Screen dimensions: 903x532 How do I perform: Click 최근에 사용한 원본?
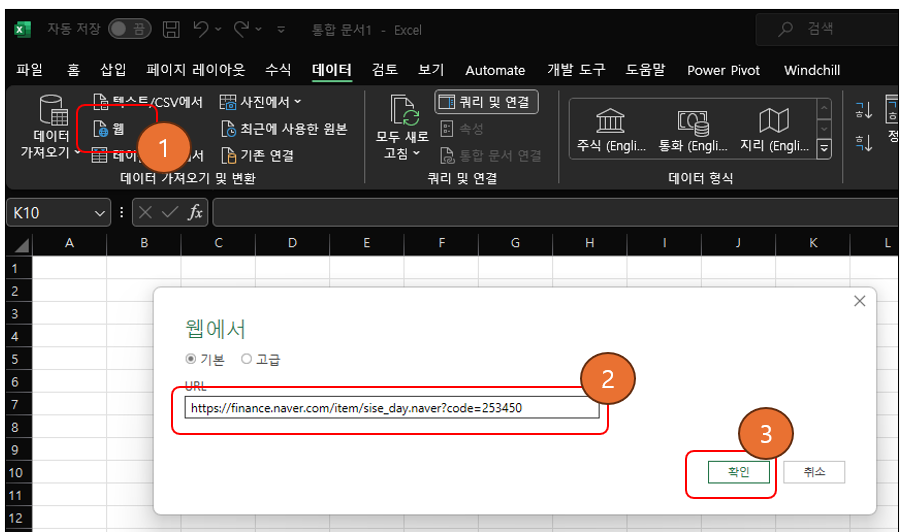pyautogui.click(x=285, y=129)
